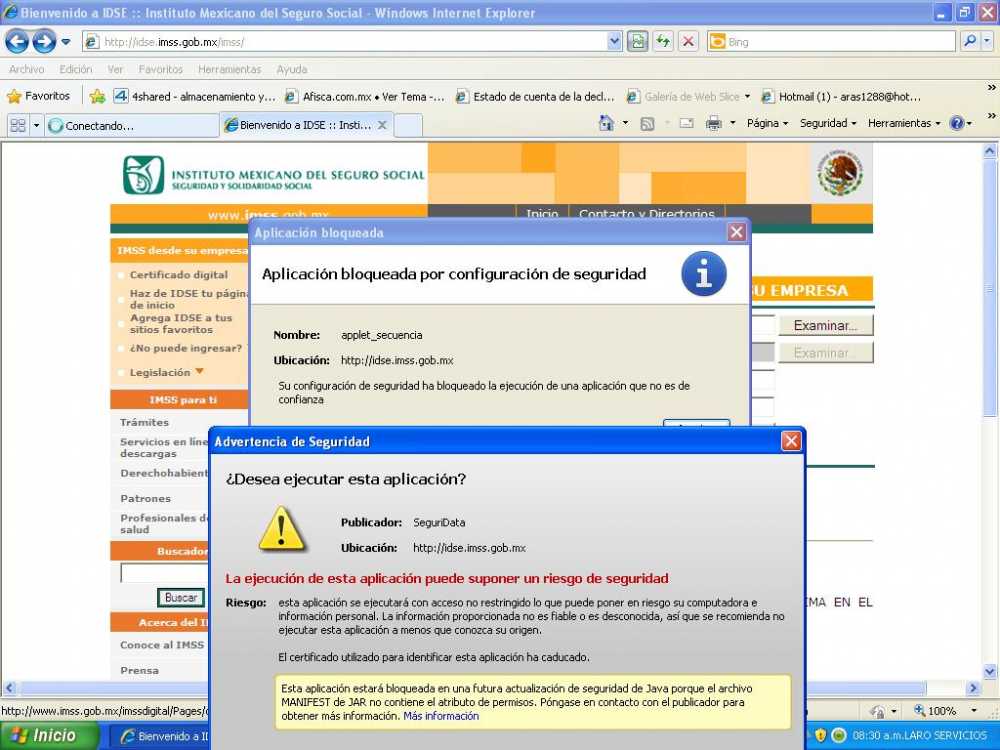Click the SeguriData publisher name
Screen dimensions: 1000x750
point(439,522)
